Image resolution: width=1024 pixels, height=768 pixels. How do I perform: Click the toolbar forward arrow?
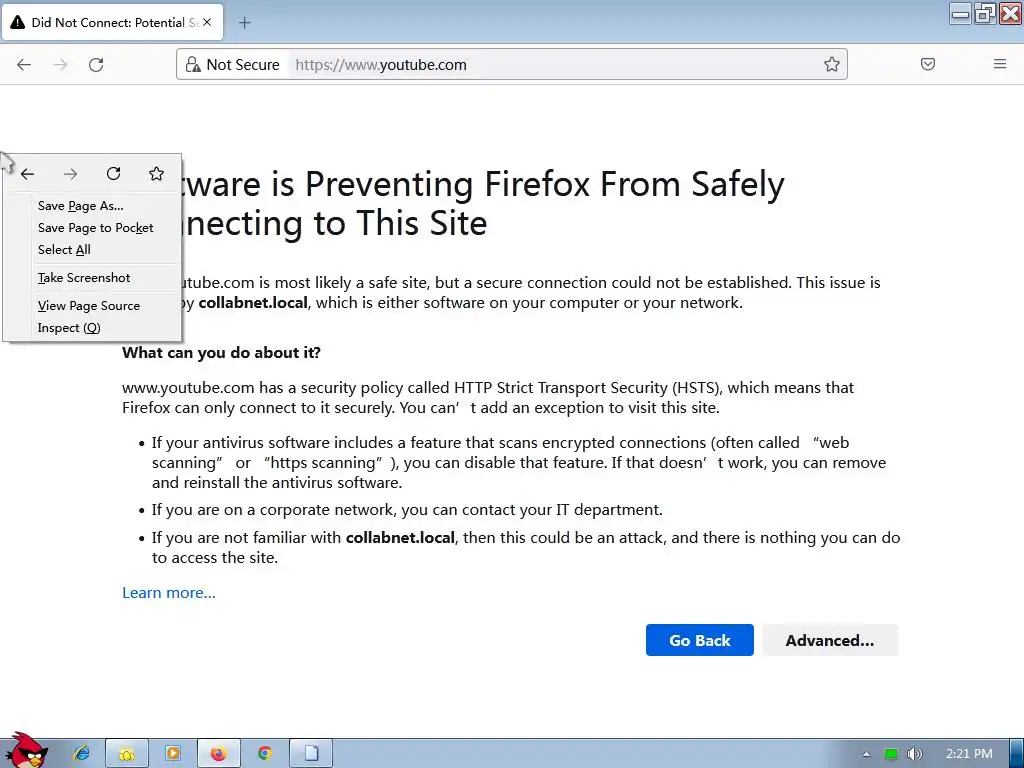[60, 65]
